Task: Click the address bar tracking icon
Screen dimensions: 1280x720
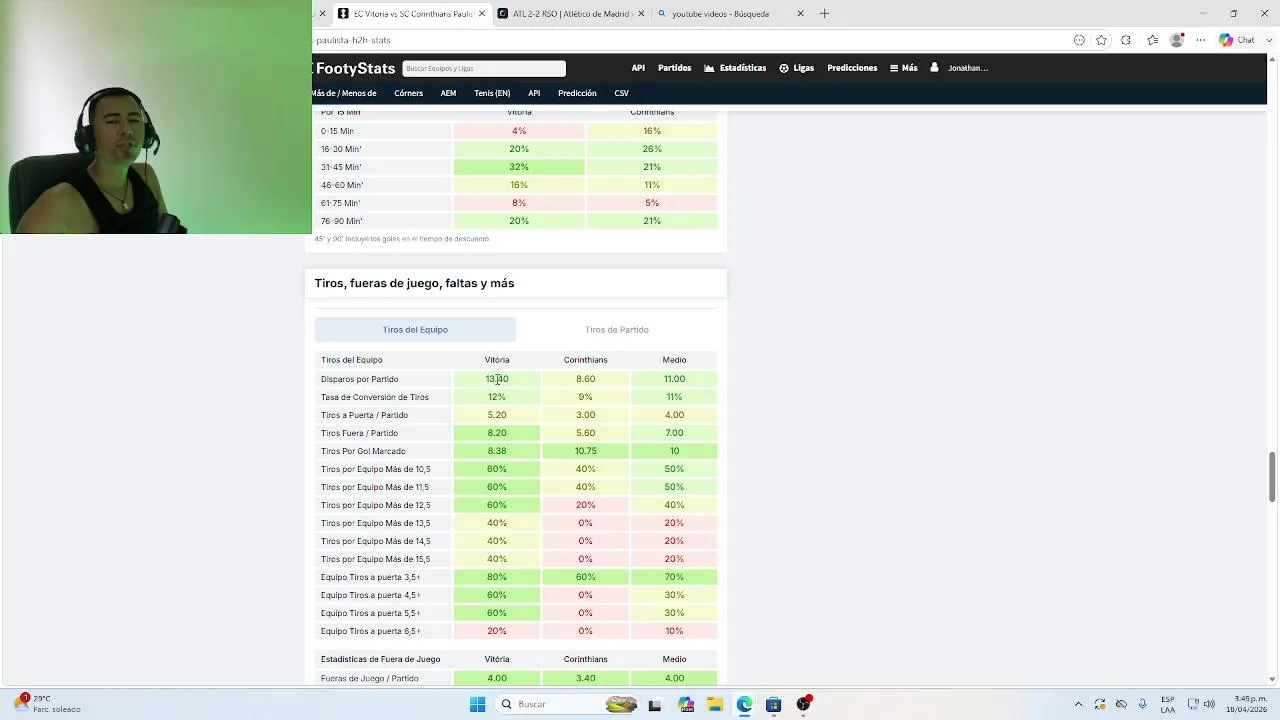Action: coord(1079,40)
